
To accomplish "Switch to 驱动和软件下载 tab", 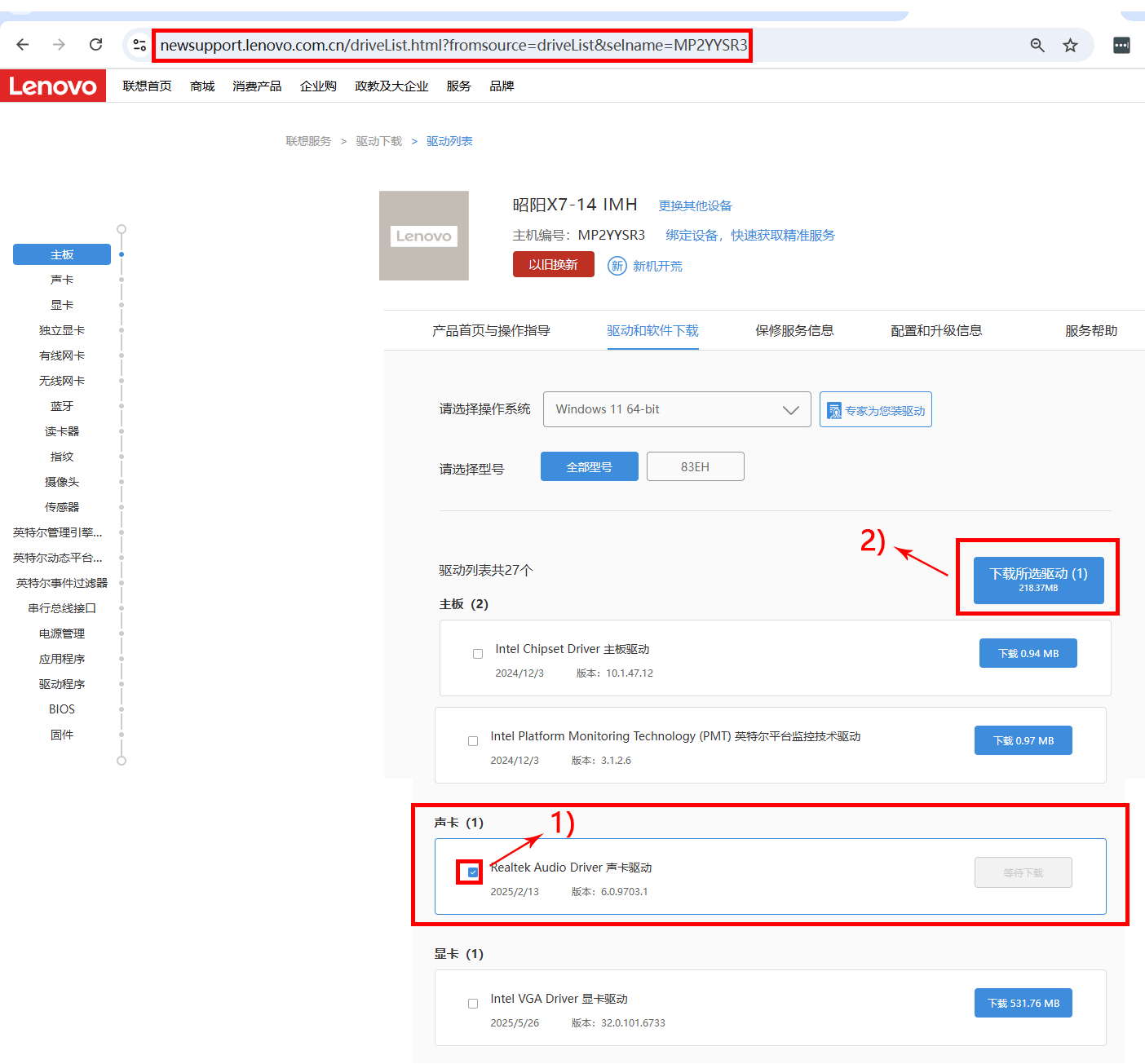I will point(652,330).
